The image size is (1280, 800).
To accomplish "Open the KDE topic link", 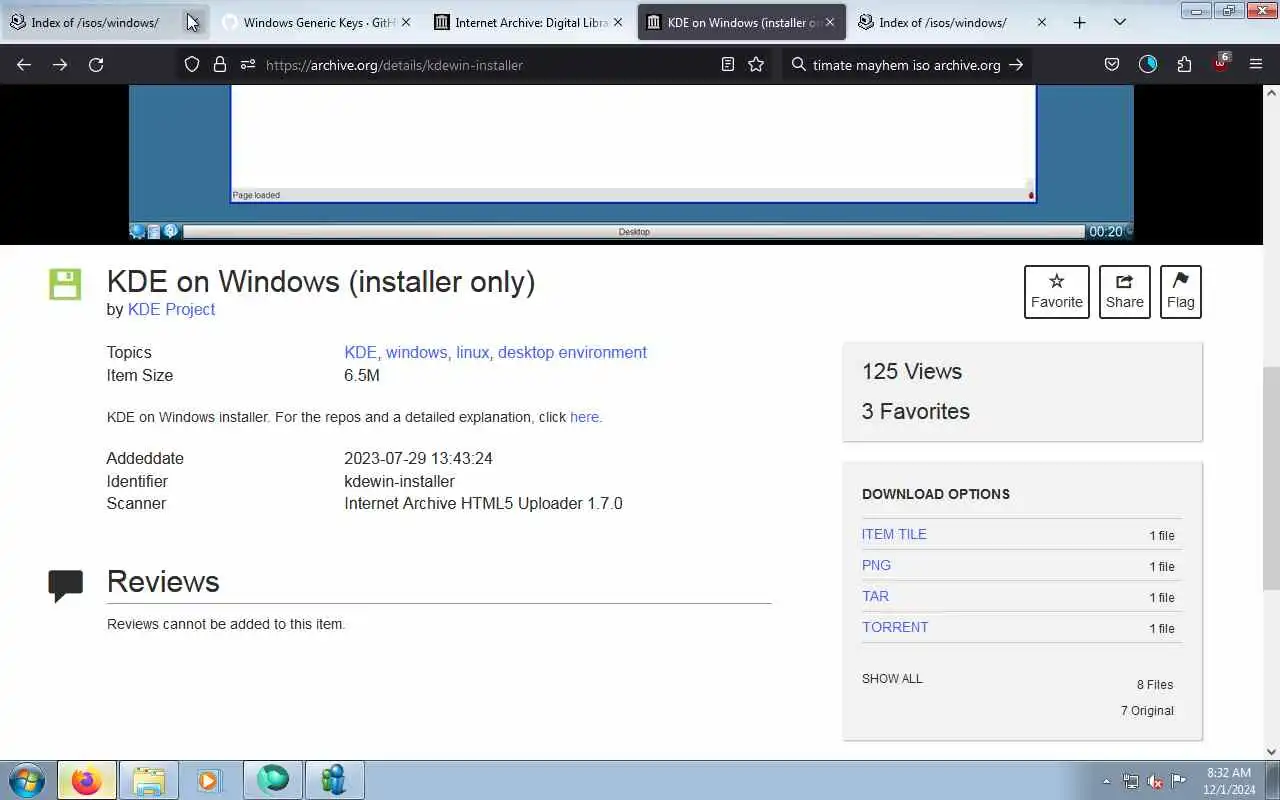I will pos(360,352).
